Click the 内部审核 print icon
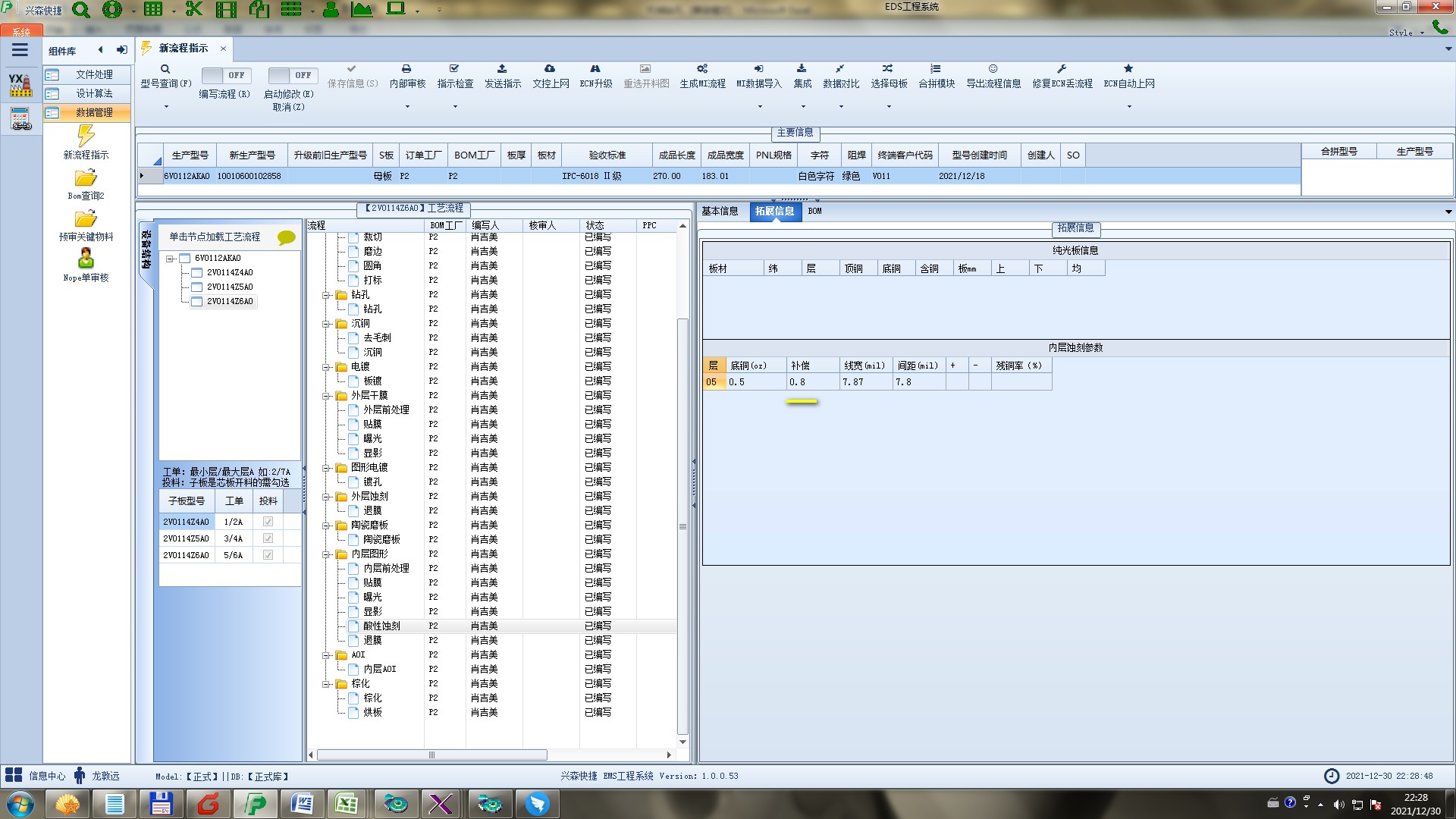Viewport: 1456px width, 819px height. click(x=406, y=69)
